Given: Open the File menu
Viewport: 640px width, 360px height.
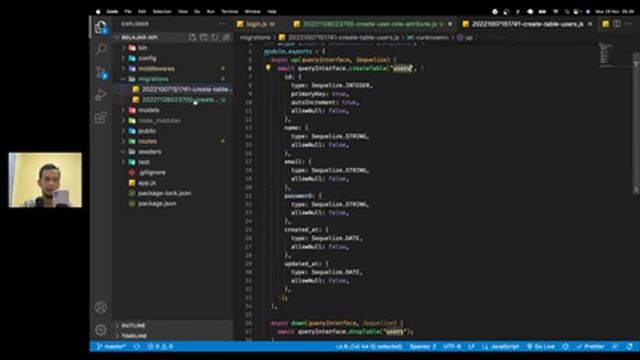Looking at the screenshot, I should coord(128,11).
